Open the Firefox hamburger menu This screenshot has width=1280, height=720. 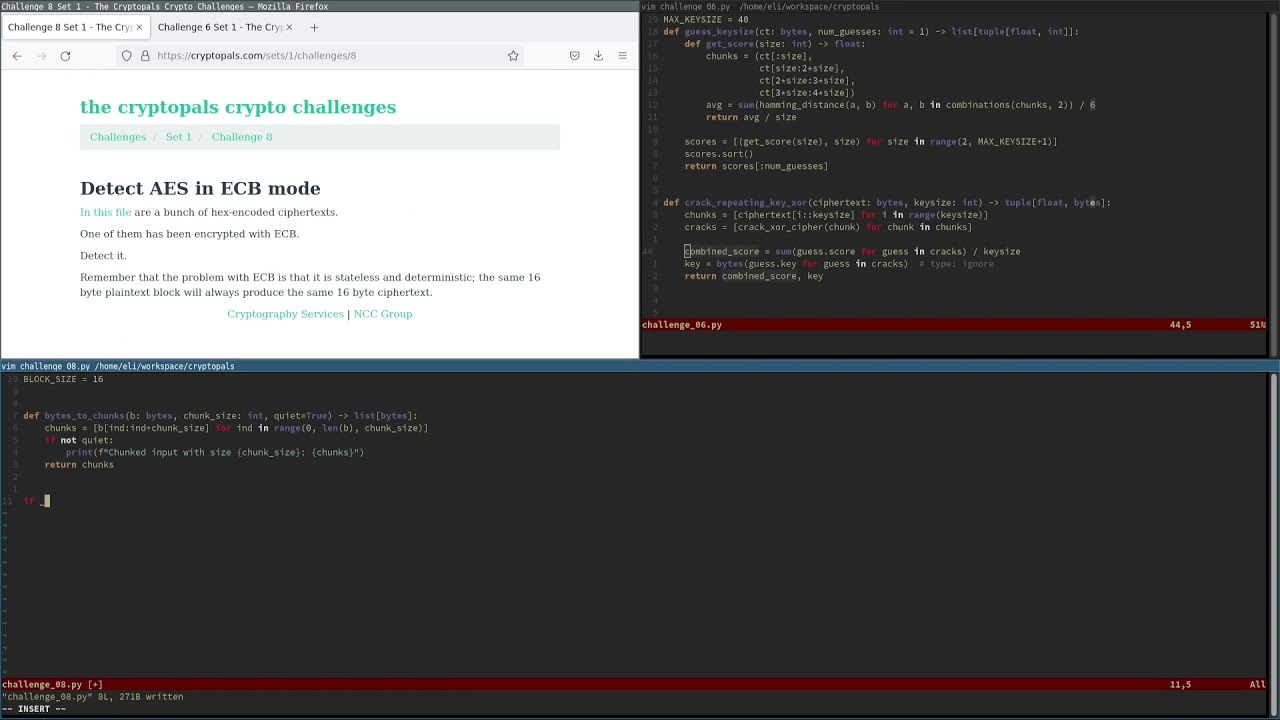[622, 56]
